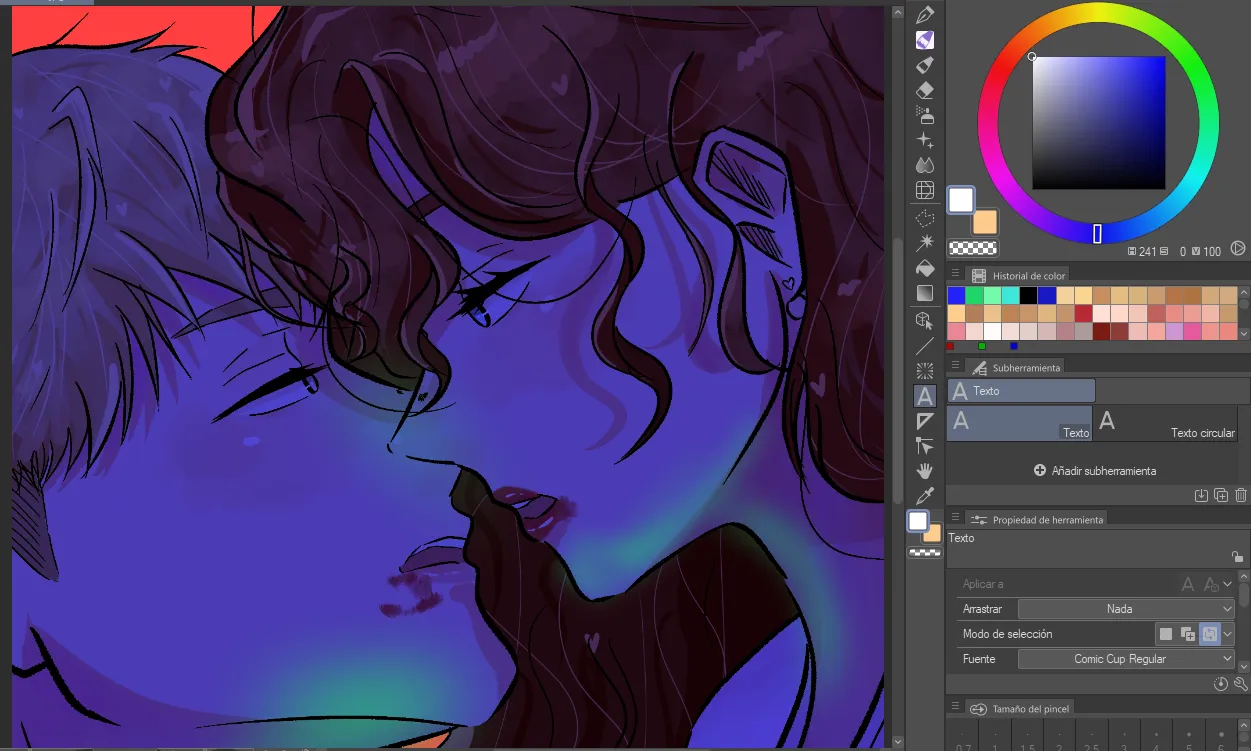
Task: Select the Eraser tool
Action: click(925, 90)
